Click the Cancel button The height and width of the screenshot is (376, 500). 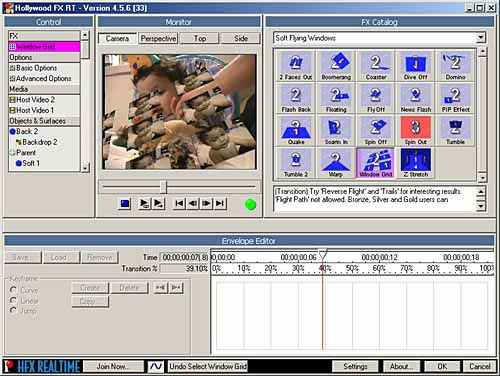(479, 366)
